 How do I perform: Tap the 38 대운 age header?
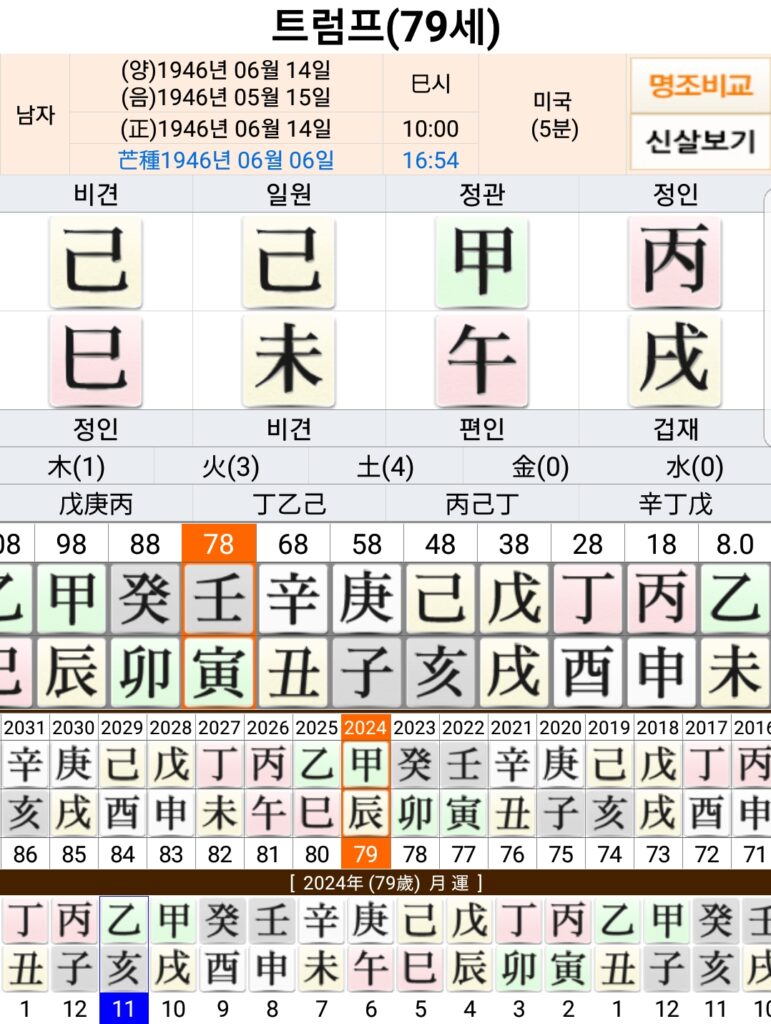[x=514, y=544]
